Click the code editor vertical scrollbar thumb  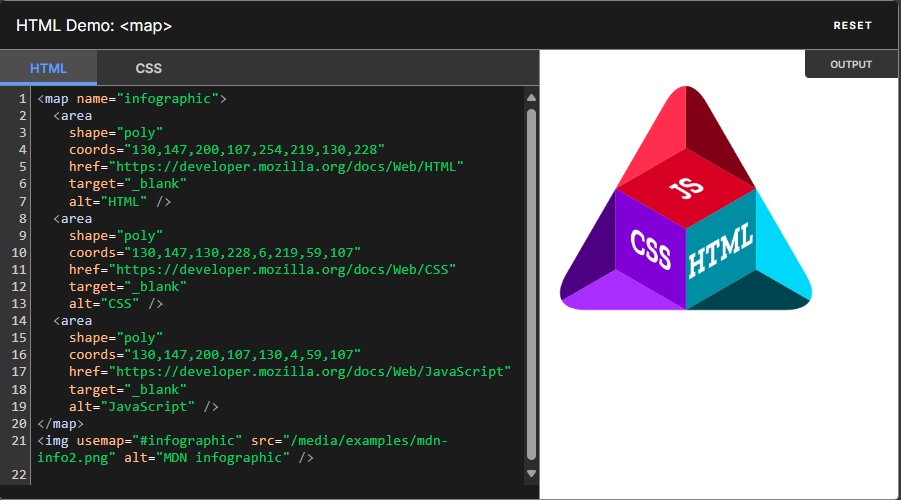[x=531, y=280]
